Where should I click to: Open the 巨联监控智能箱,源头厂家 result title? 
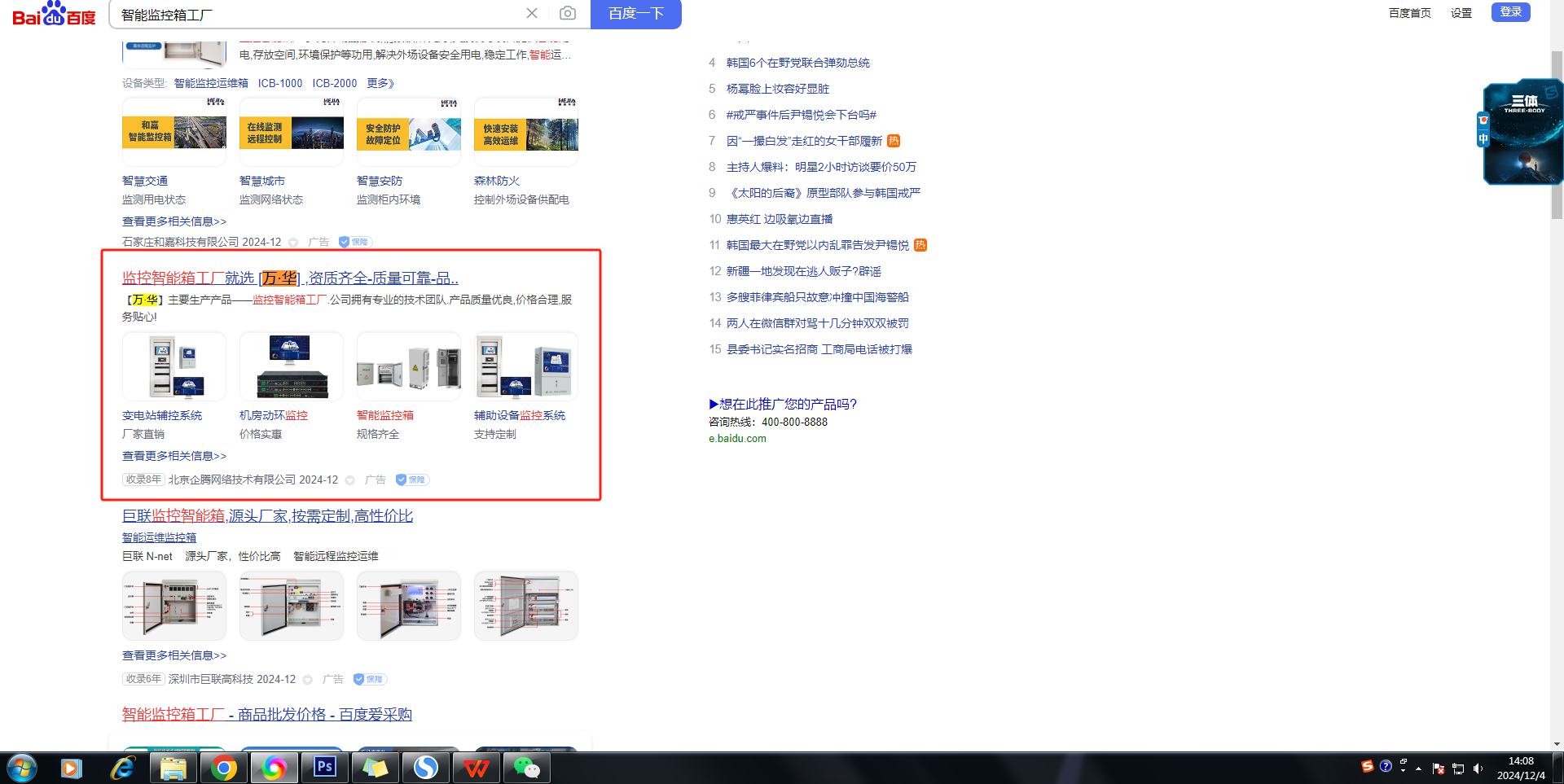tap(267, 516)
